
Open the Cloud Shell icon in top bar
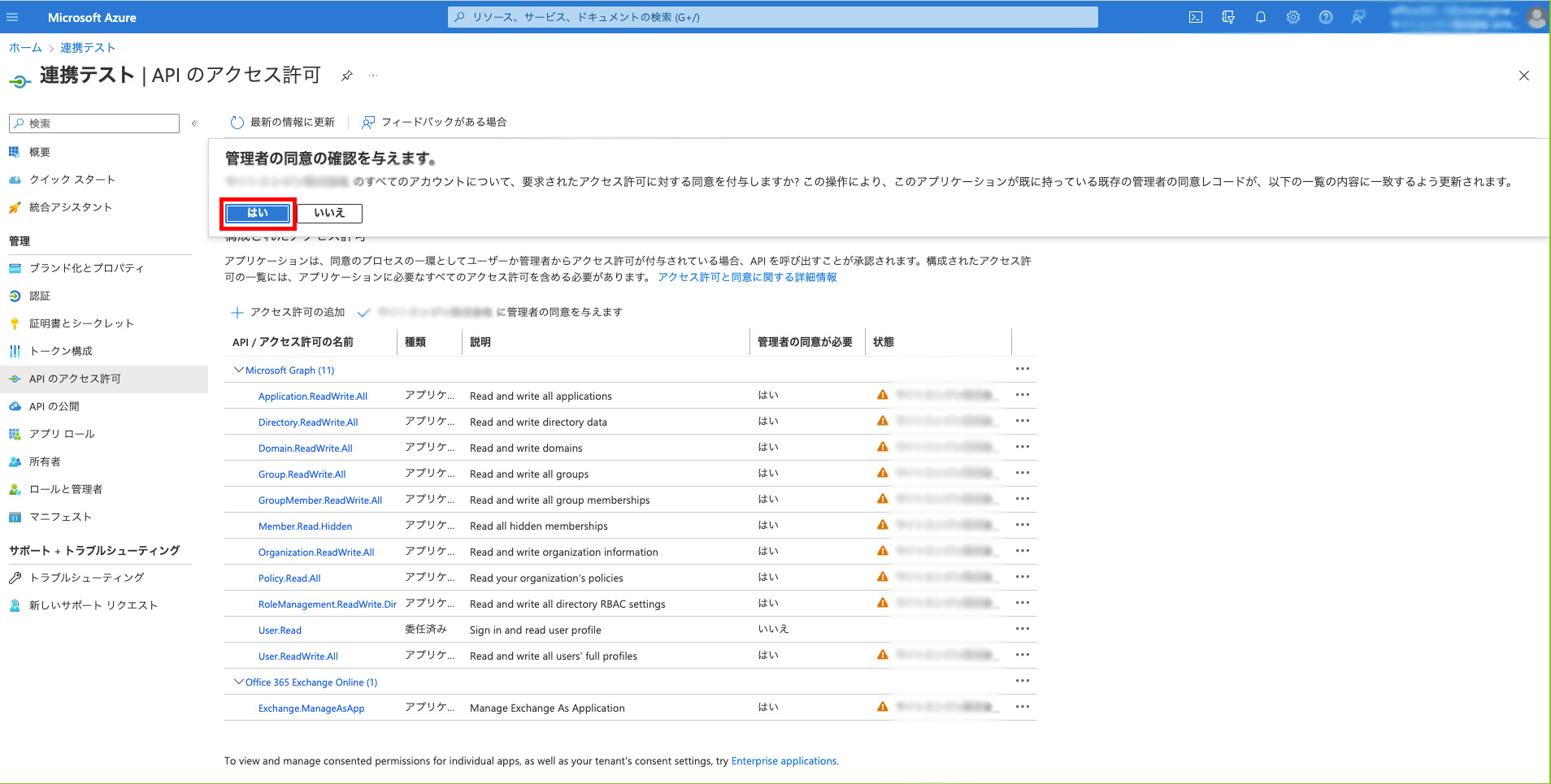(x=1196, y=16)
